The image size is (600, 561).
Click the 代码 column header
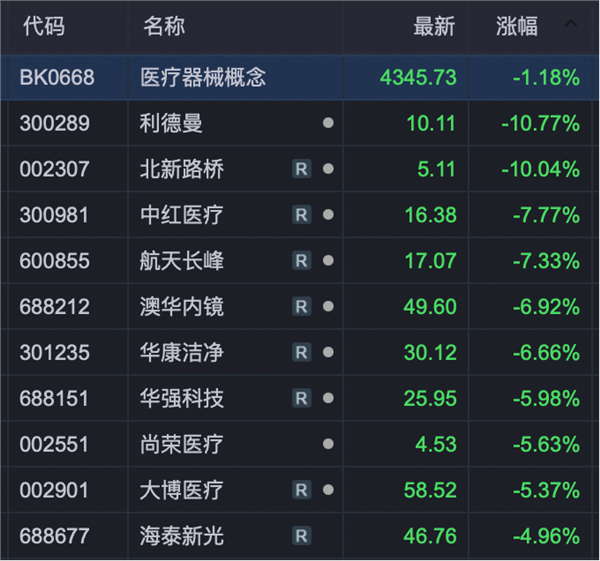click(44, 26)
